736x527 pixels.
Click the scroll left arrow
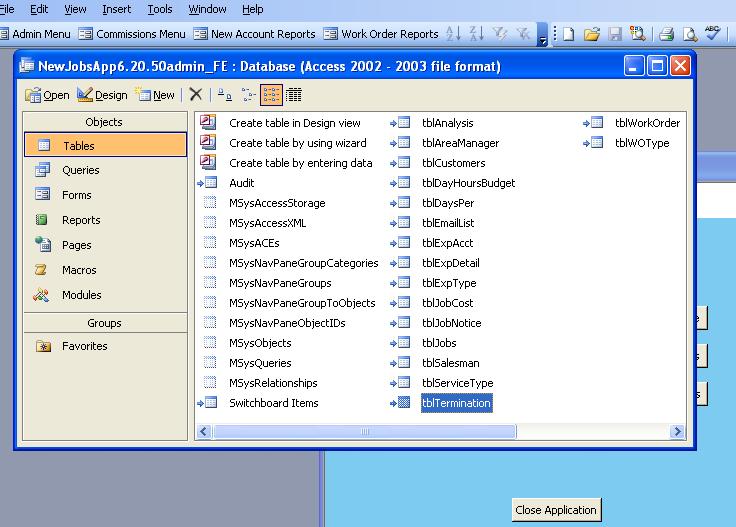[203, 431]
